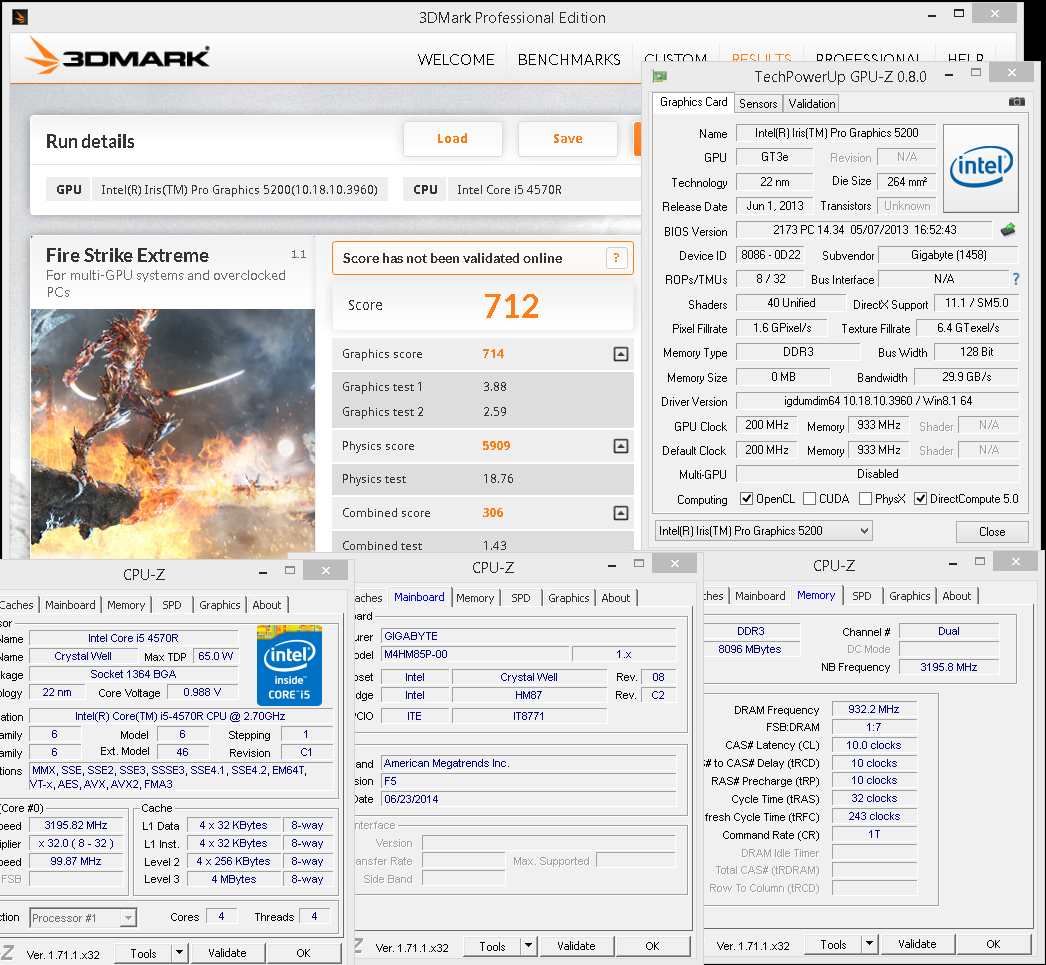Open Memory tab in the CPU-Z Mainboard window
Viewport: 1046px width, 965px height.
475,598
